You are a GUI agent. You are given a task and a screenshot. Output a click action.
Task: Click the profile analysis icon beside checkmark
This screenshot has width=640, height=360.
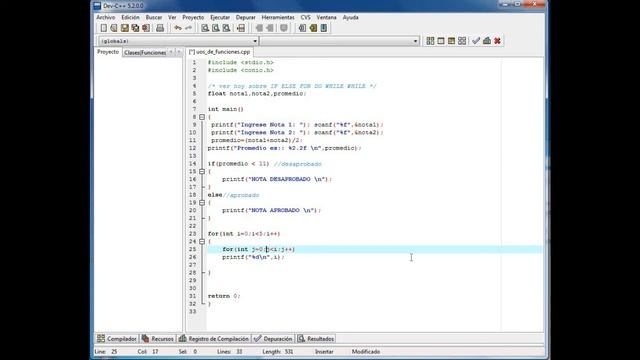tap(487, 41)
